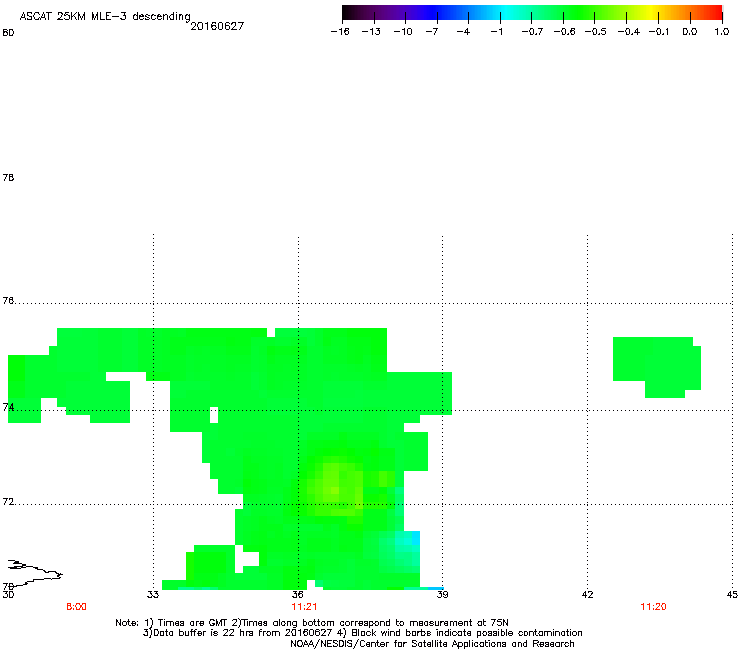Click the longitude label 45
740x650 pixels.
click(732, 594)
